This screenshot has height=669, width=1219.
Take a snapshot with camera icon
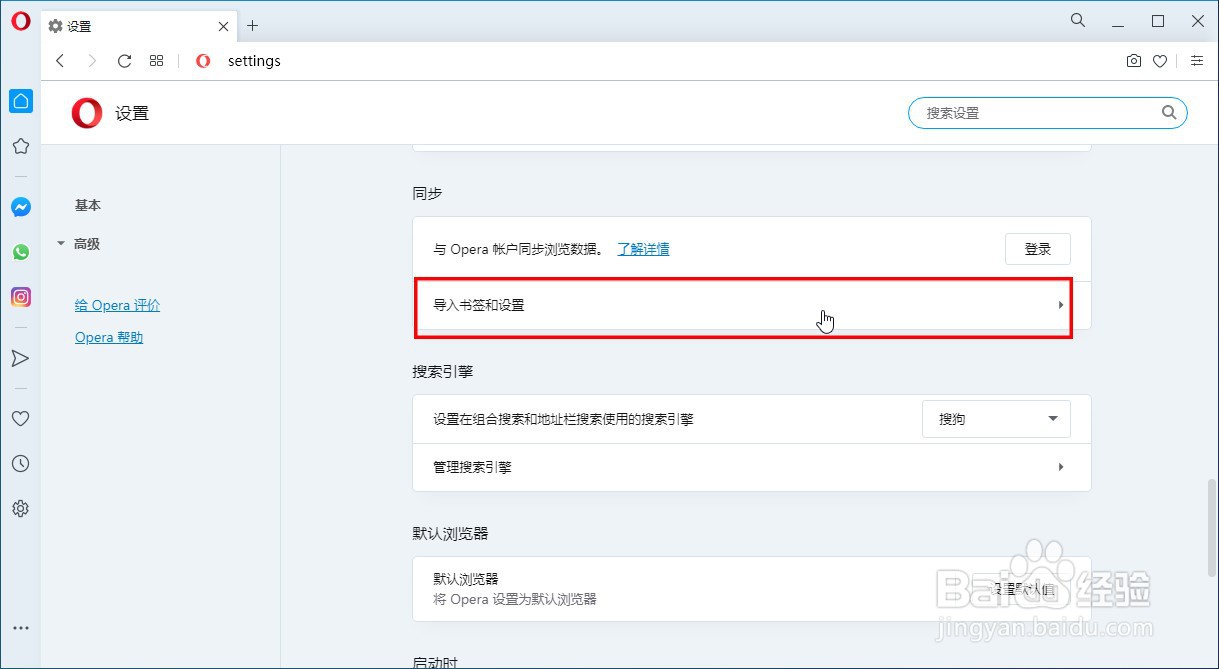pyautogui.click(x=1133, y=61)
